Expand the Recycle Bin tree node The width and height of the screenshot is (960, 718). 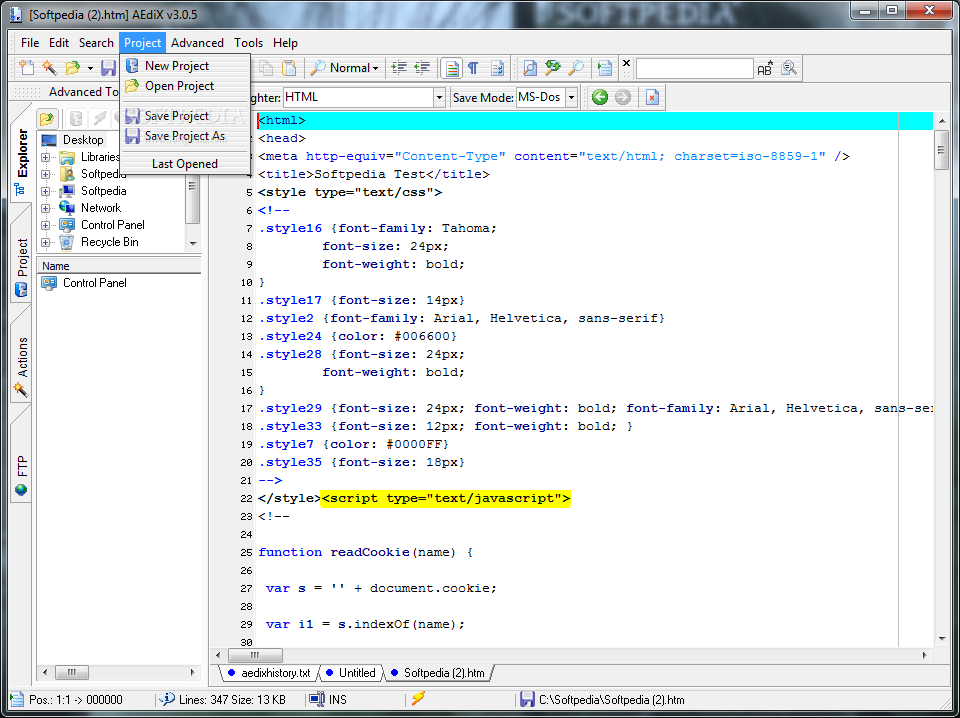click(45, 242)
